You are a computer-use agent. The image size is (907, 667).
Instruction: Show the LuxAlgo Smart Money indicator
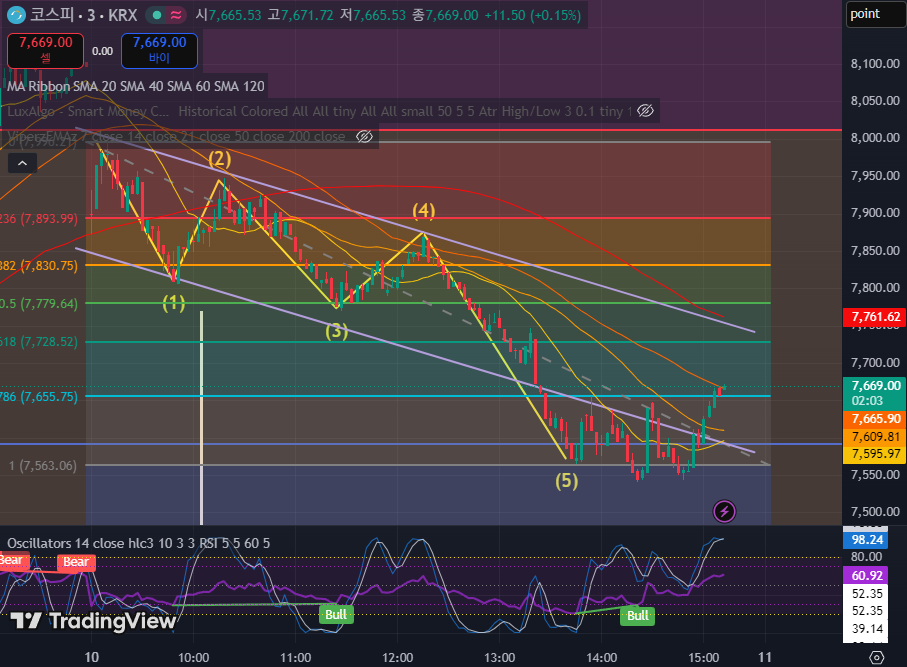pos(646,110)
